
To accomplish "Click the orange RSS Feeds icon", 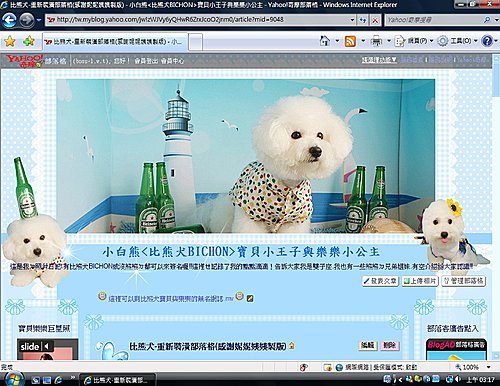I will coord(350,41).
